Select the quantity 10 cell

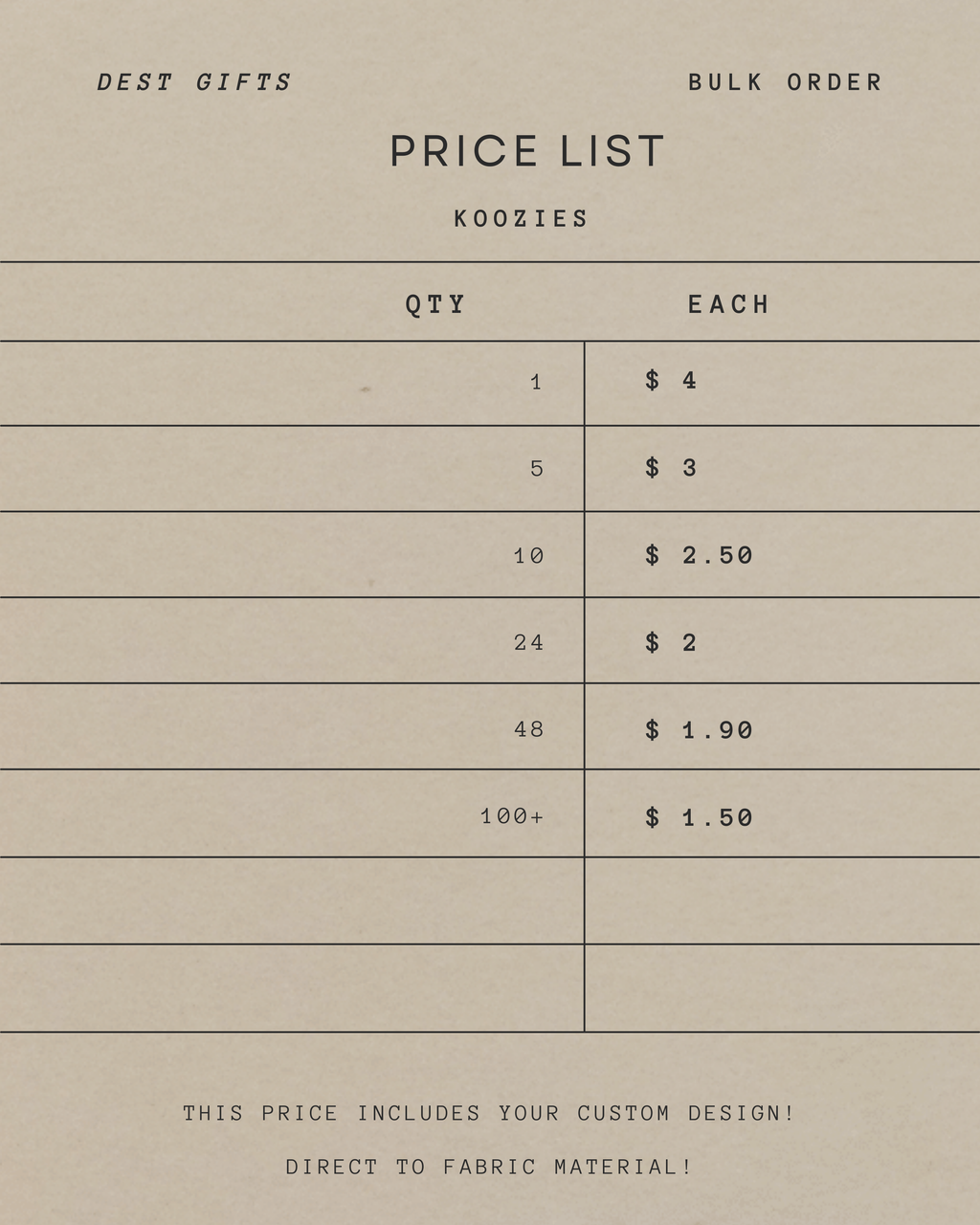(528, 556)
